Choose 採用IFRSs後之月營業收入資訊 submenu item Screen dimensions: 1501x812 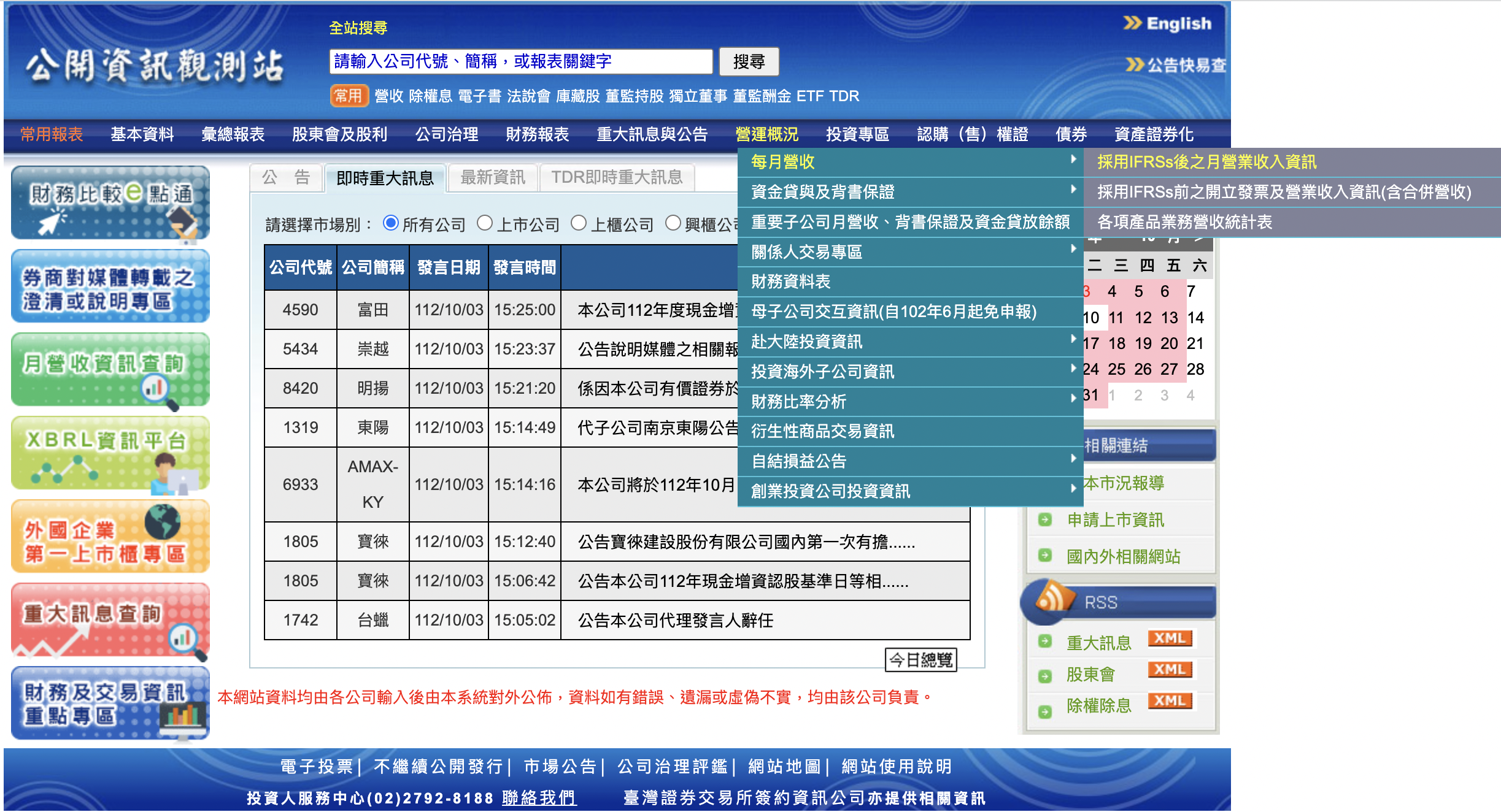click(x=1292, y=162)
